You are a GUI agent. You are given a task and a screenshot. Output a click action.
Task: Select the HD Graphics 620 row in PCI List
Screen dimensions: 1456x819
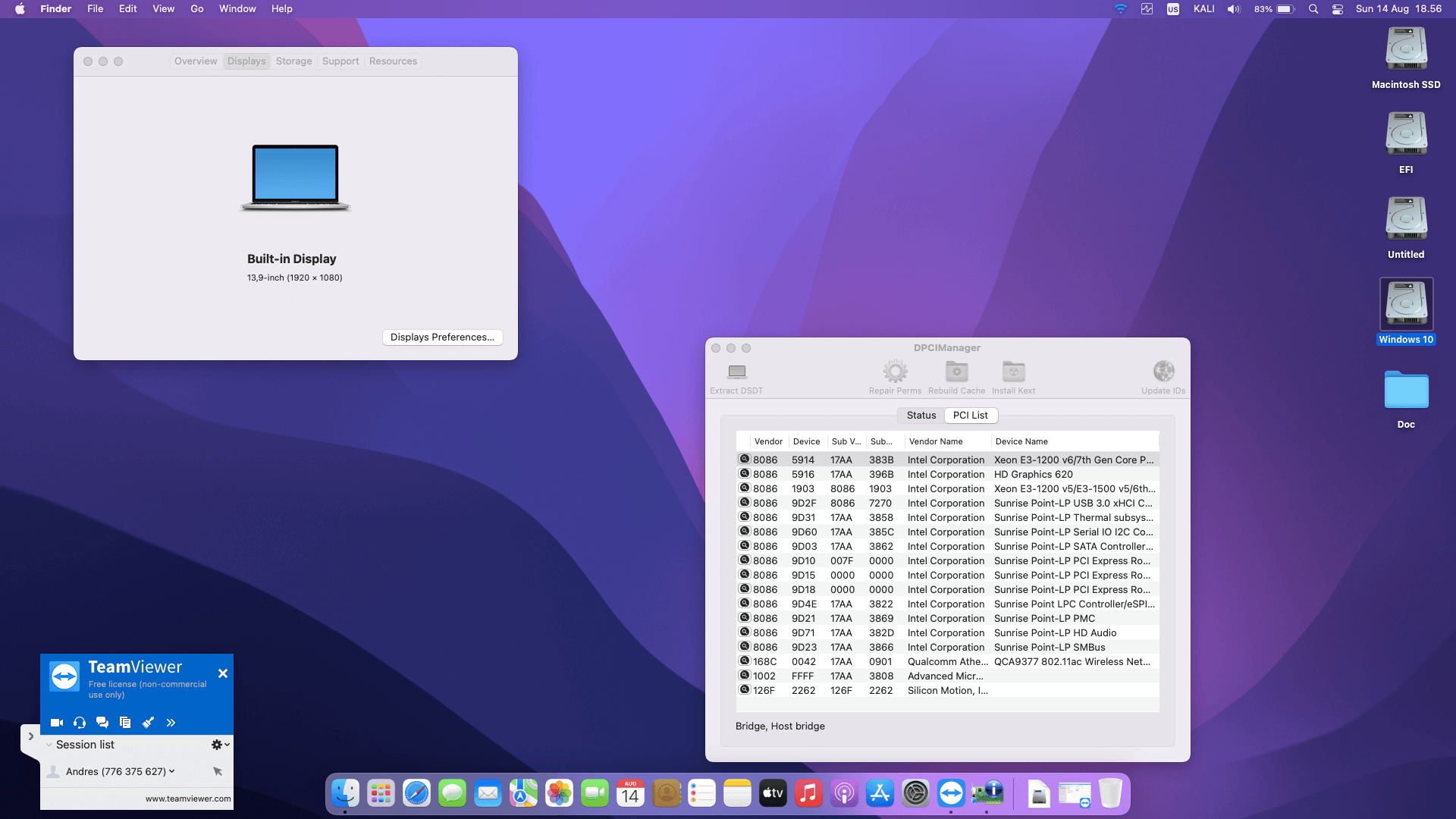tap(948, 474)
